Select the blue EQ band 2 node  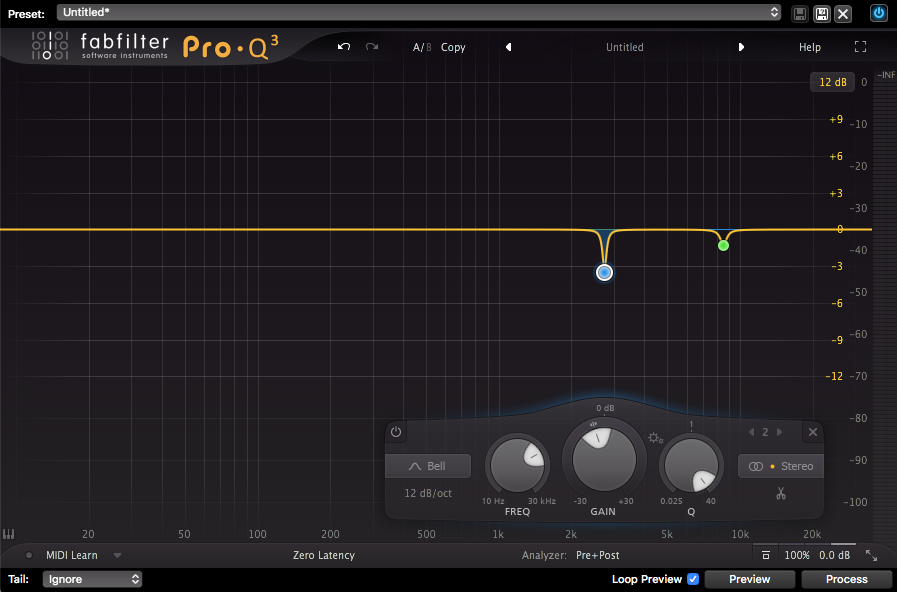point(604,273)
